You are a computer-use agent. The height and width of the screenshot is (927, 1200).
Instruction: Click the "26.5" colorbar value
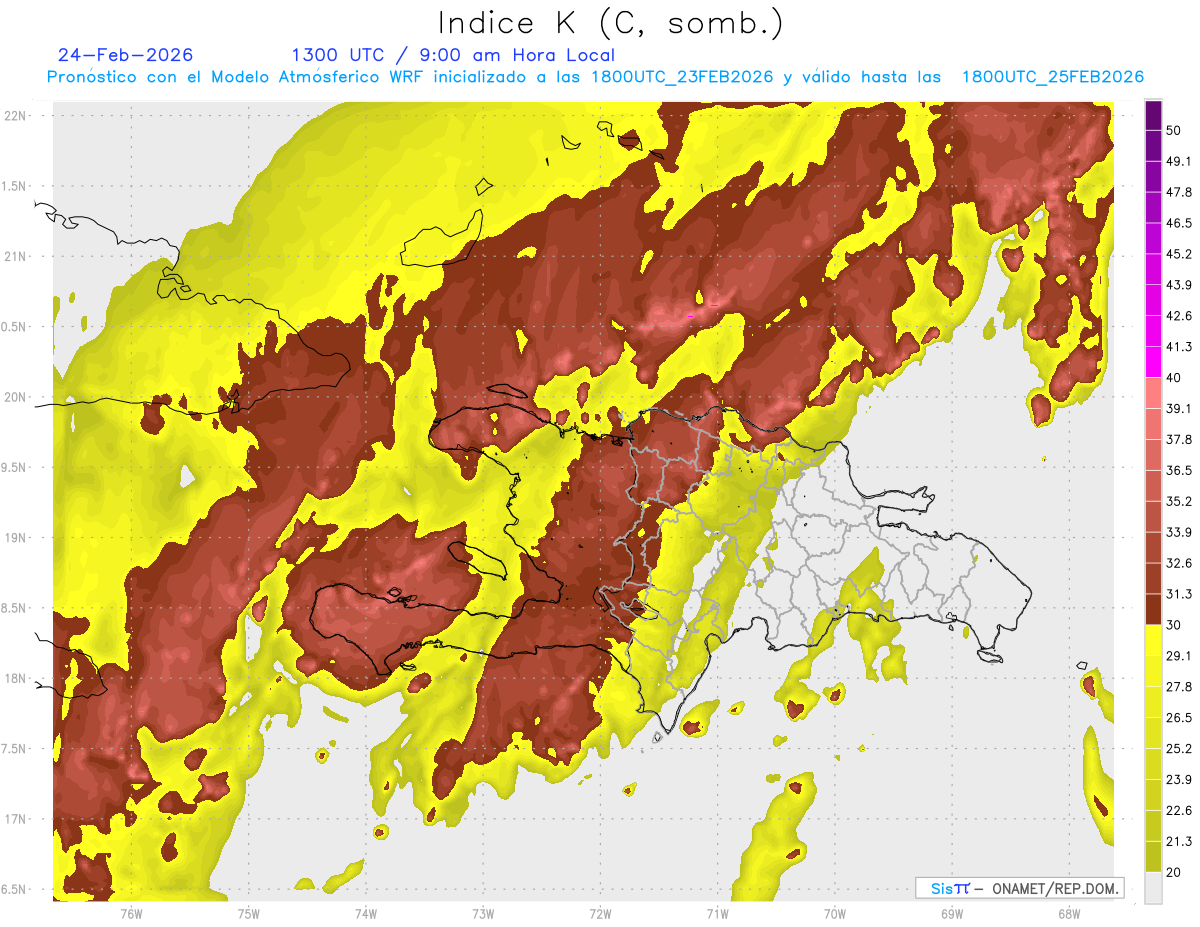point(1179,718)
